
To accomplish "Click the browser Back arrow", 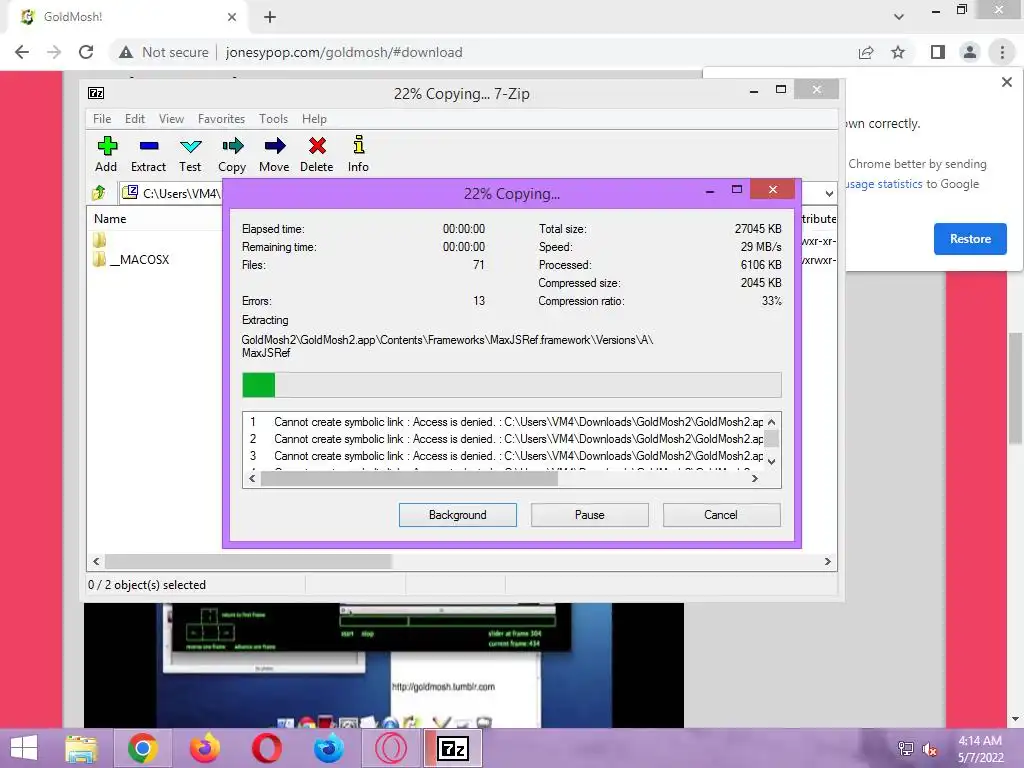I will coord(22,52).
